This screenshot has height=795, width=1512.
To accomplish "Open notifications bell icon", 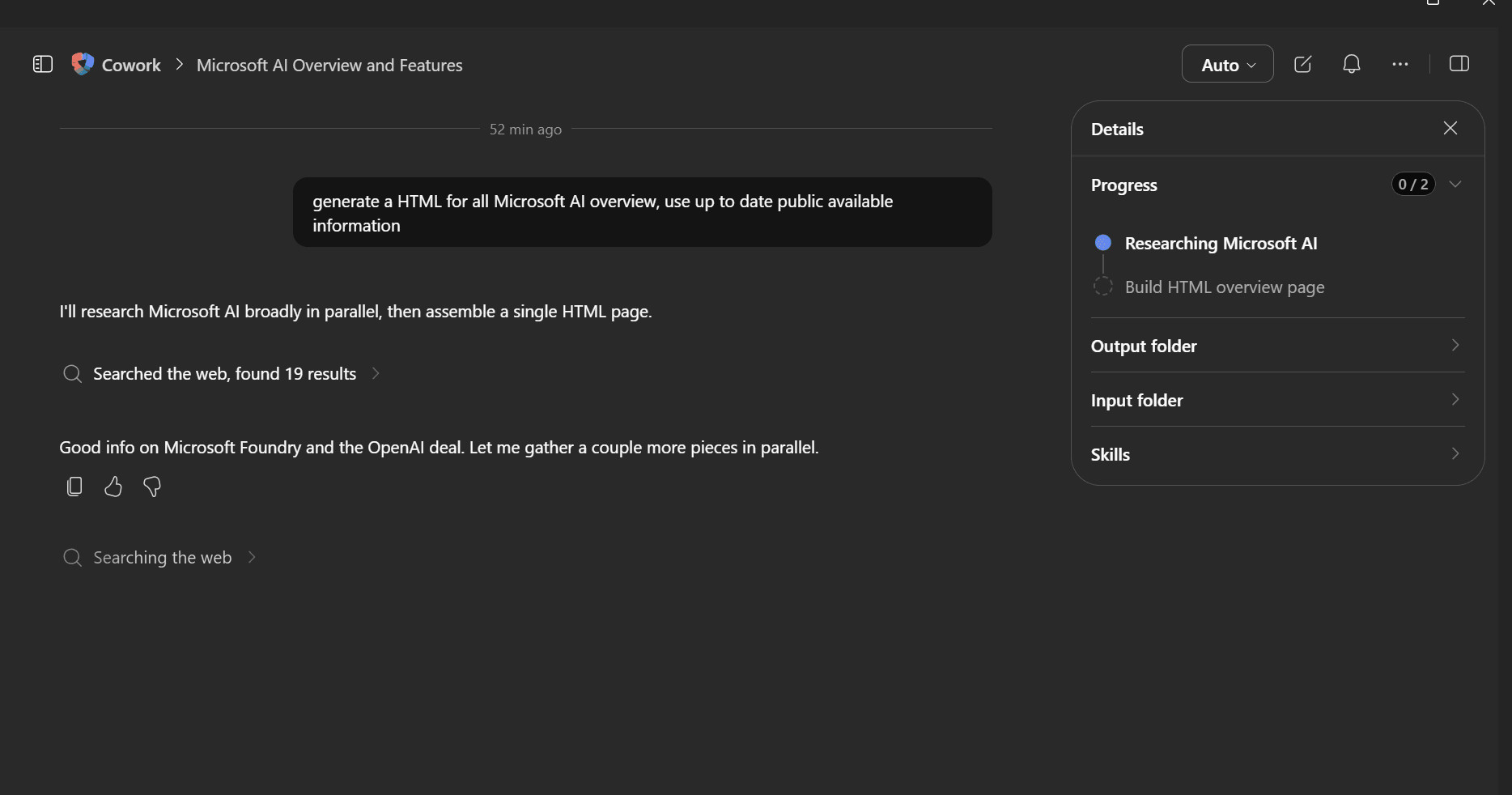I will (1351, 64).
